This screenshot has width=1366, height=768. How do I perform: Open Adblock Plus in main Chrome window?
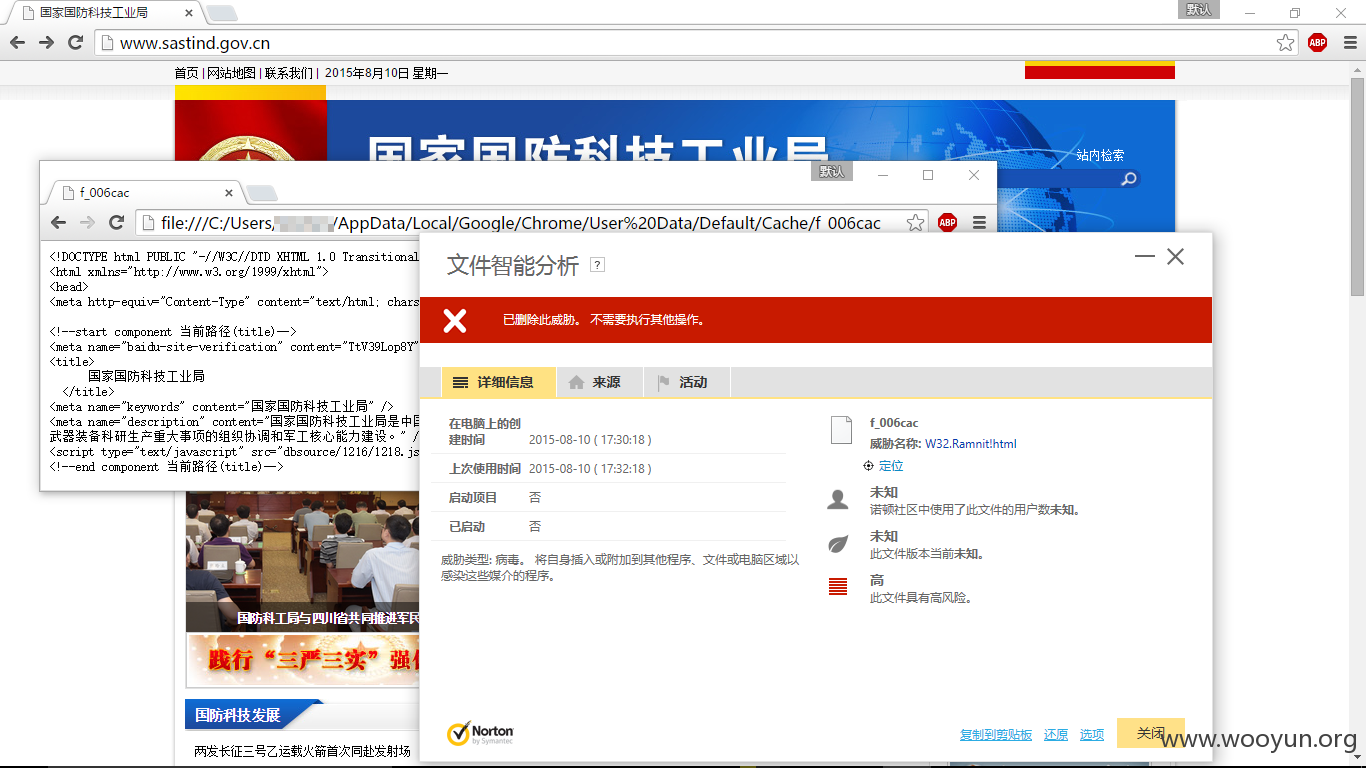1317,42
